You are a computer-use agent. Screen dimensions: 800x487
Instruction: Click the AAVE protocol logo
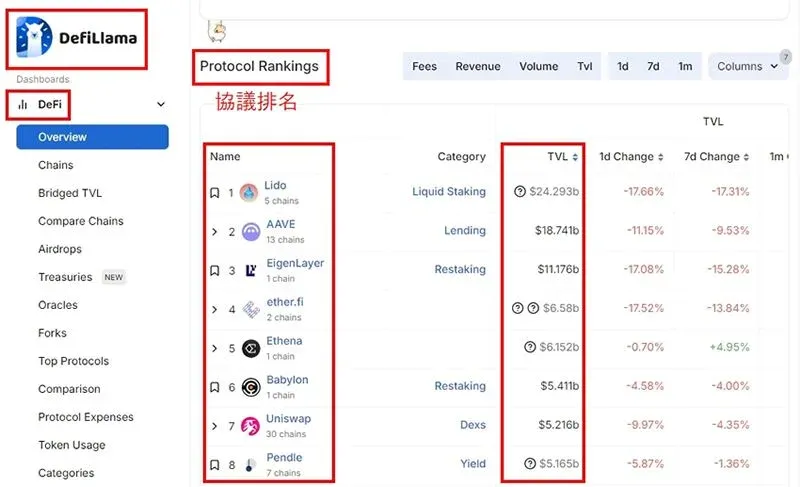[251, 232]
